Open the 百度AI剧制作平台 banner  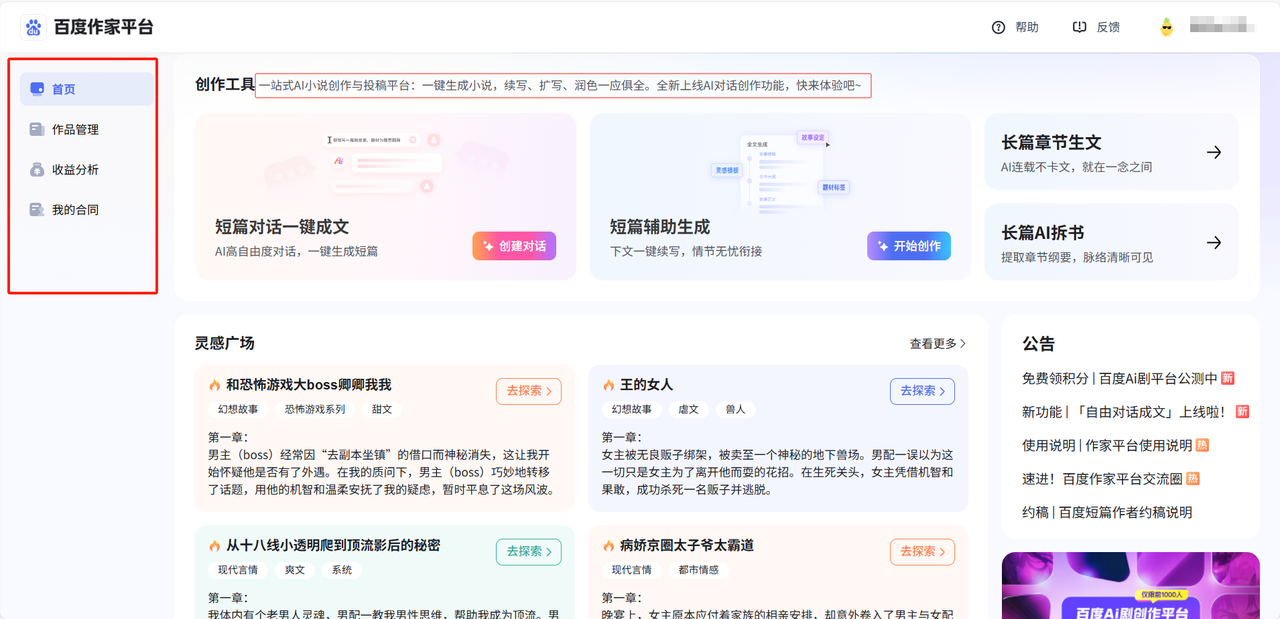(1130, 585)
